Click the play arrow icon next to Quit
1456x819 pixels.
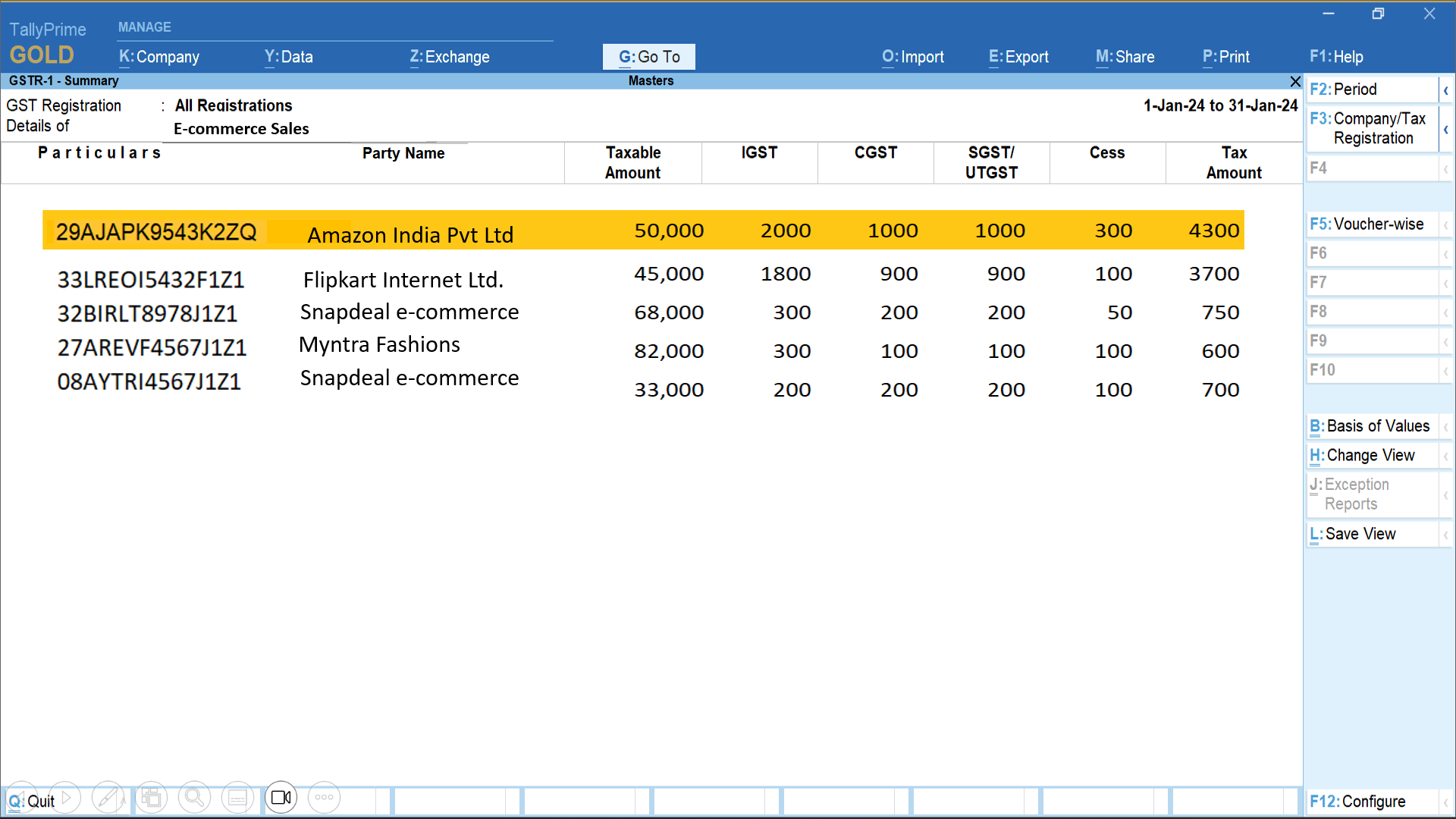[65, 797]
